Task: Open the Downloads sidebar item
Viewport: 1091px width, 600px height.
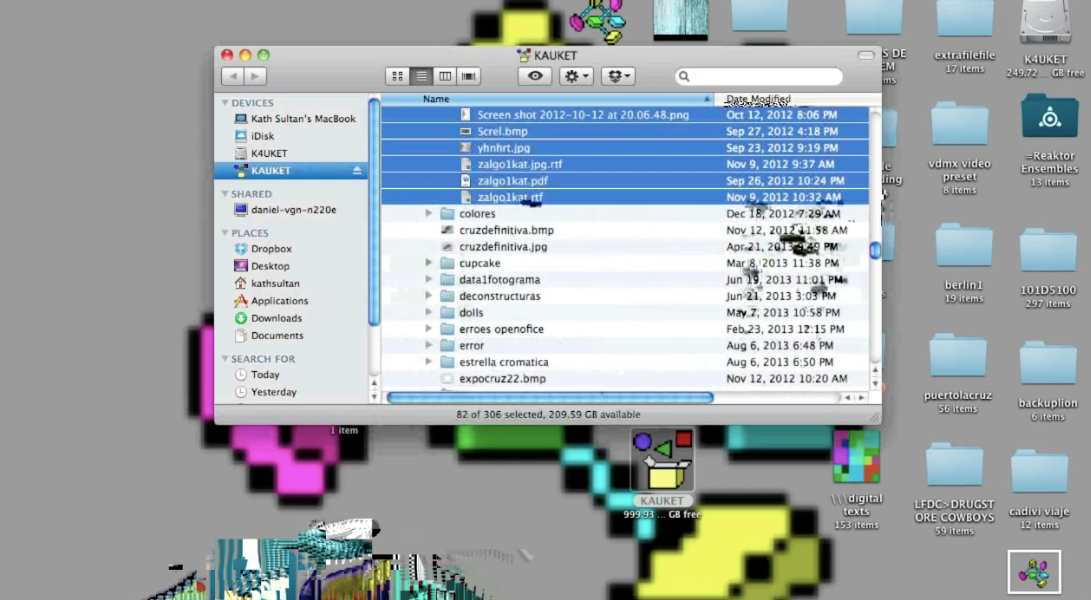Action: click(276, 318)
